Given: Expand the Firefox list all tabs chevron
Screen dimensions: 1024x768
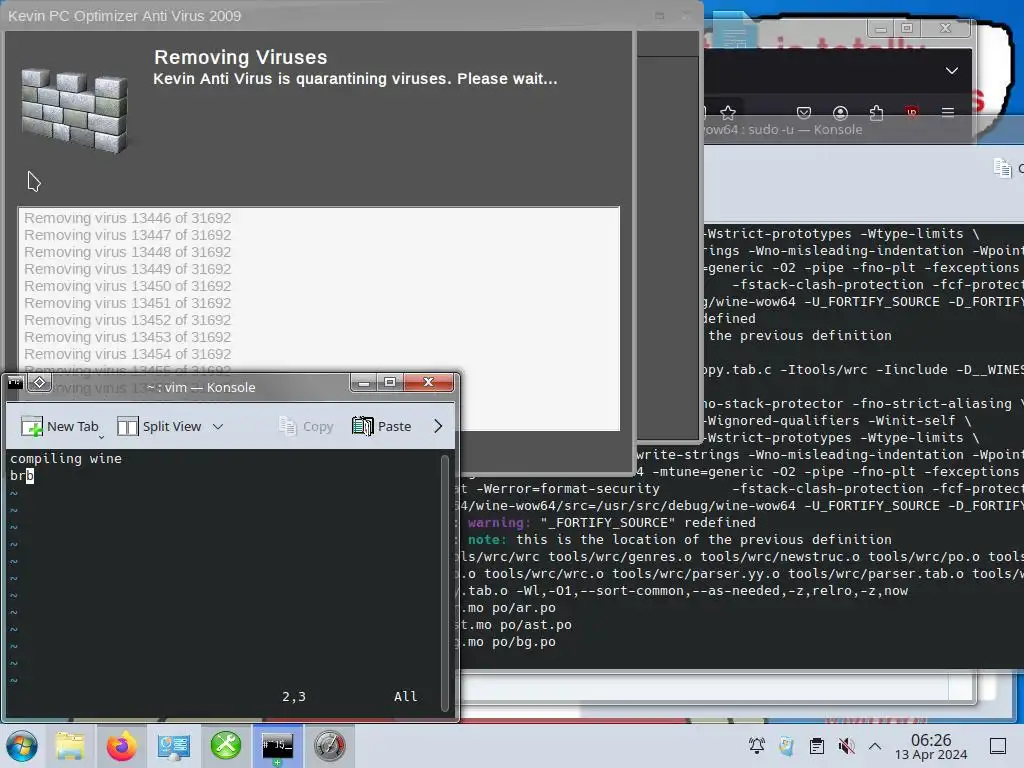Looking at the screenshot, I should pos(952,71).
